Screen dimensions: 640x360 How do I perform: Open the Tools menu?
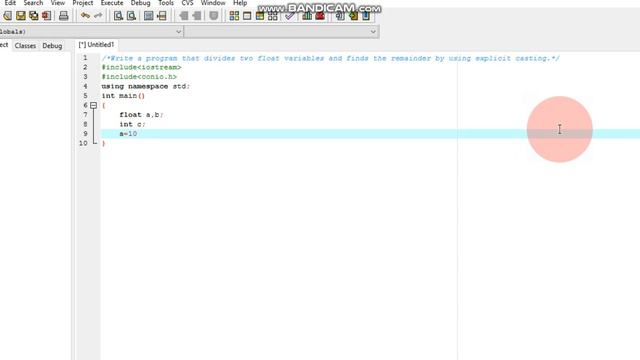[166, 3]
